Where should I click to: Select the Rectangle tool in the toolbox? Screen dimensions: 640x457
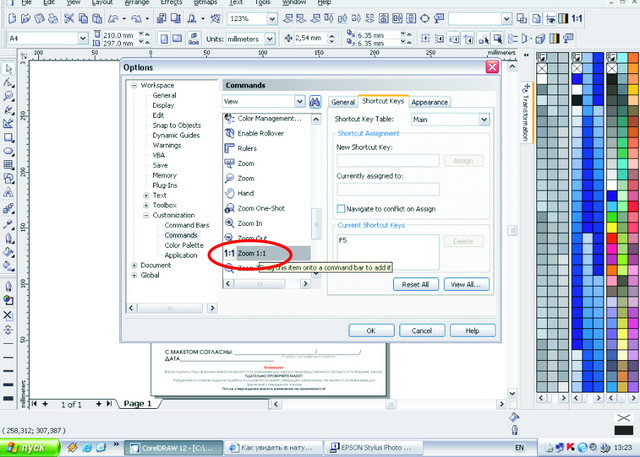point(8,138)
